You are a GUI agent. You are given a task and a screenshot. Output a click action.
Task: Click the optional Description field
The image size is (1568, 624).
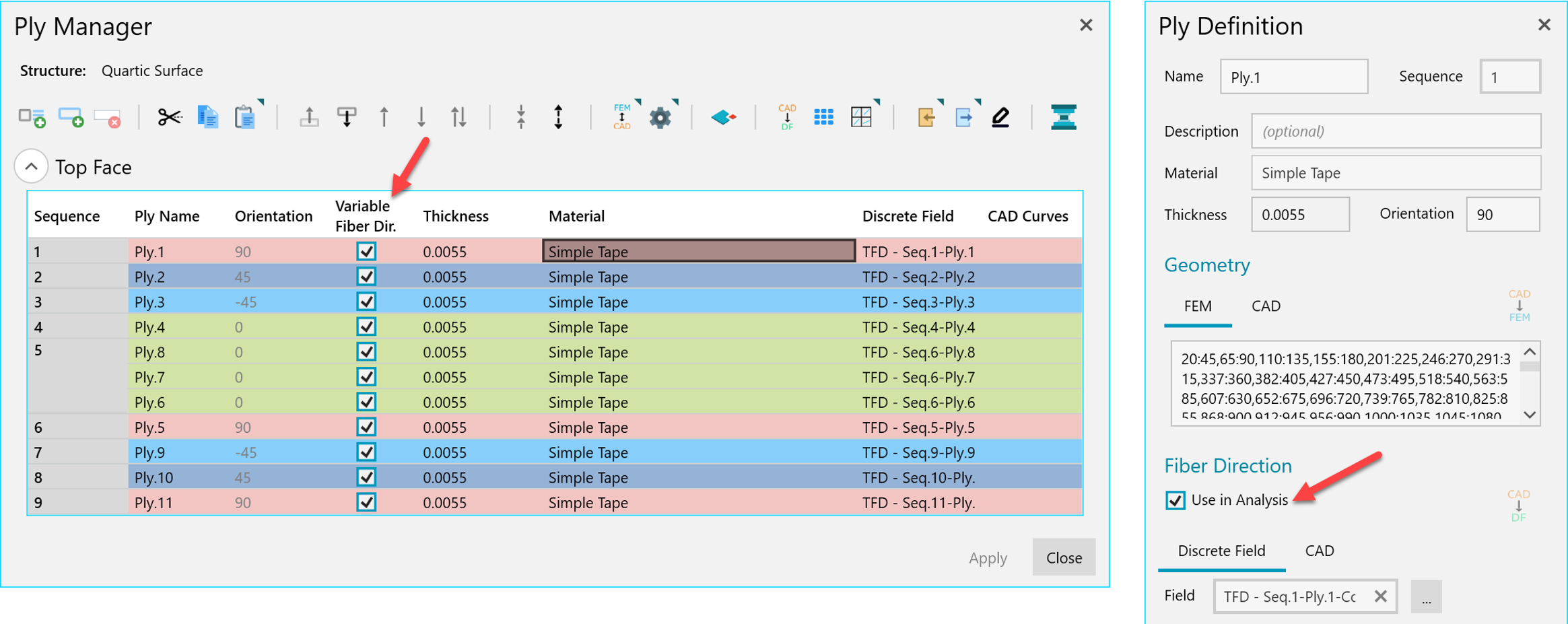pyautogui.click(x=1396, y=131)
